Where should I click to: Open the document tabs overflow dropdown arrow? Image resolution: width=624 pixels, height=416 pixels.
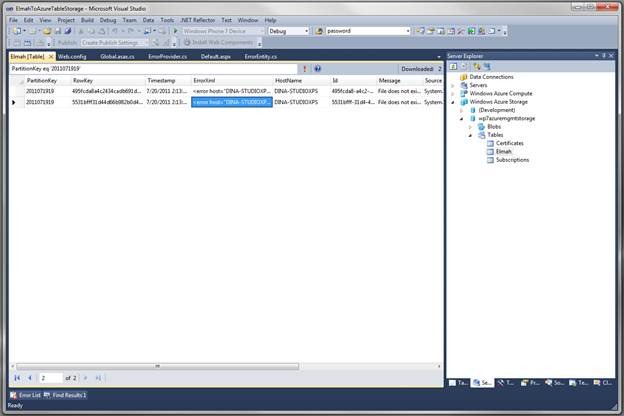point(439,57)
